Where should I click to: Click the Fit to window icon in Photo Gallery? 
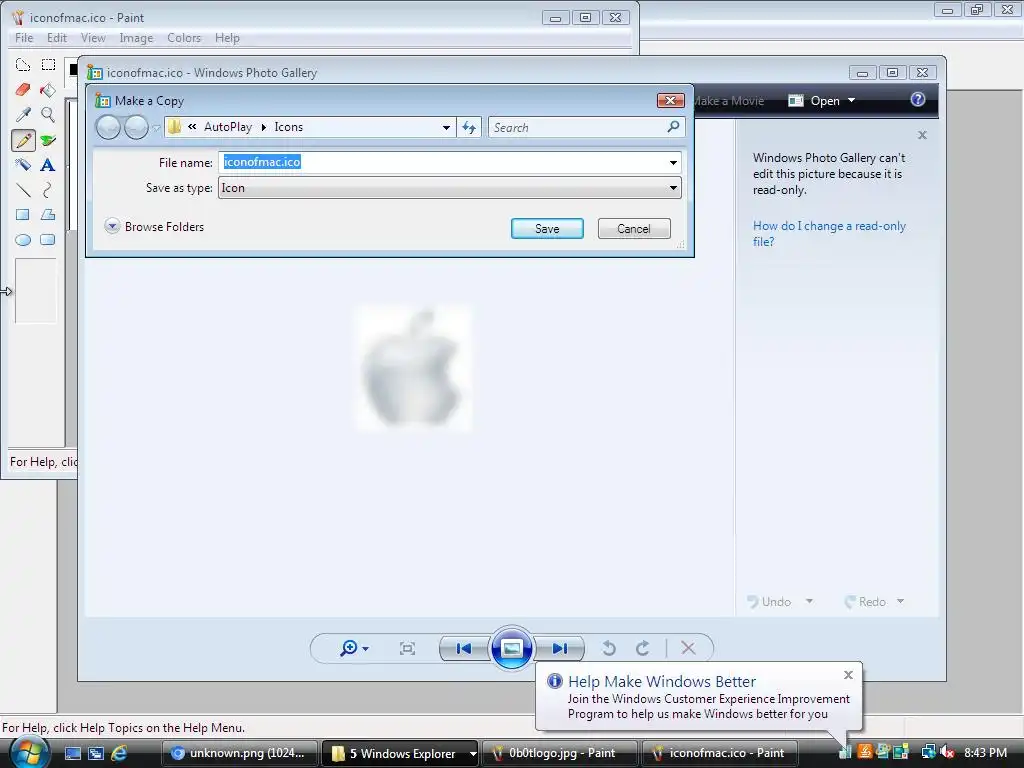(x=408, y=648)
